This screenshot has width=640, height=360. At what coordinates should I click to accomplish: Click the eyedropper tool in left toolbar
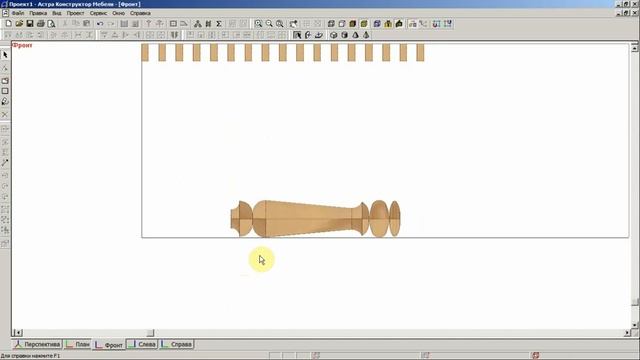[x=5, y=163]
